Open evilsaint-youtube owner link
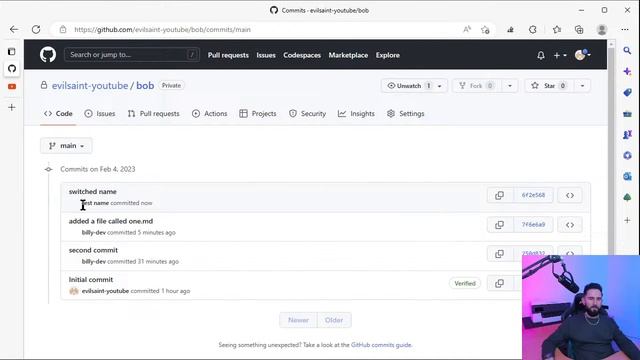Image resolution: width=640 pixels, height=360 pixels. pyautogui.click(x=90, y=86)
